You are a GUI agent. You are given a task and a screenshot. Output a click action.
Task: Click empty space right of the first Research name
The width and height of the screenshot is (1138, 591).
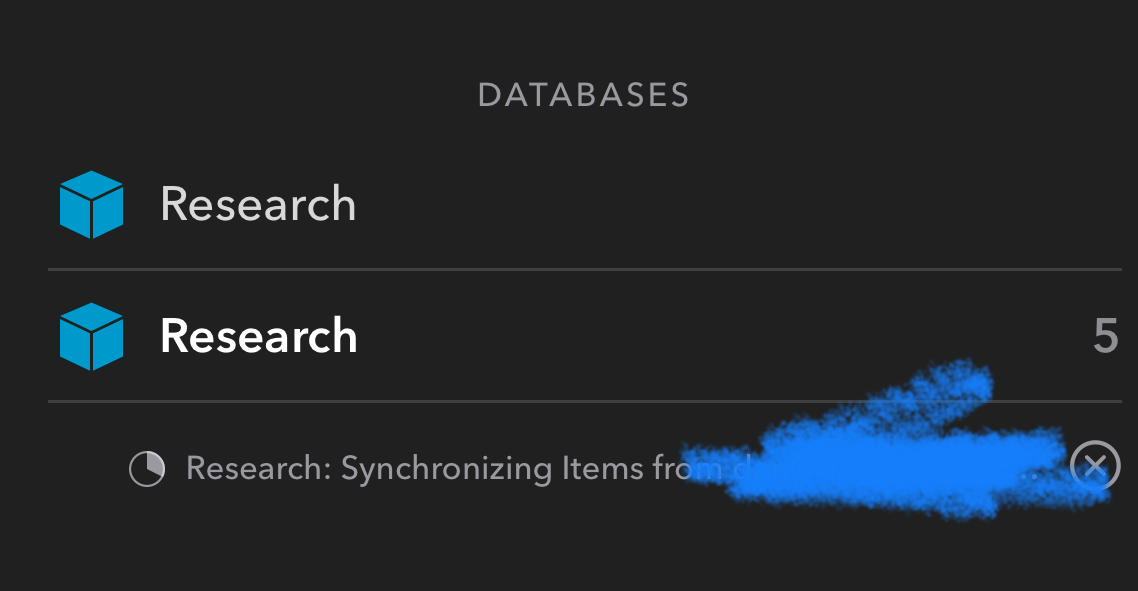700,204
